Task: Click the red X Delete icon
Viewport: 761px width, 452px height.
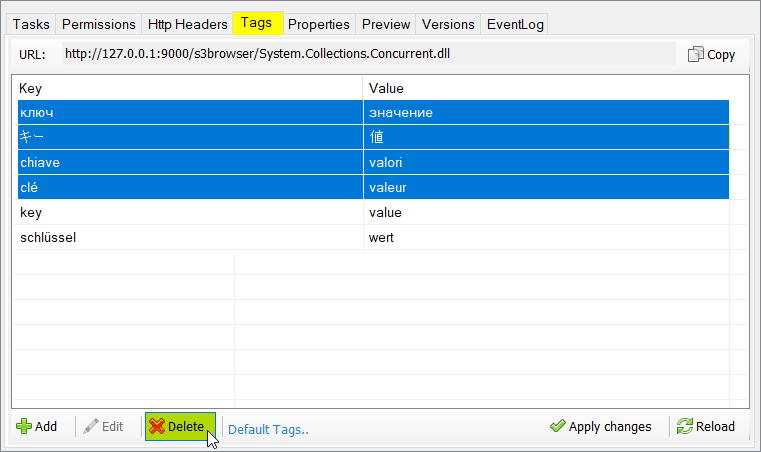Action: pos(157,426)
